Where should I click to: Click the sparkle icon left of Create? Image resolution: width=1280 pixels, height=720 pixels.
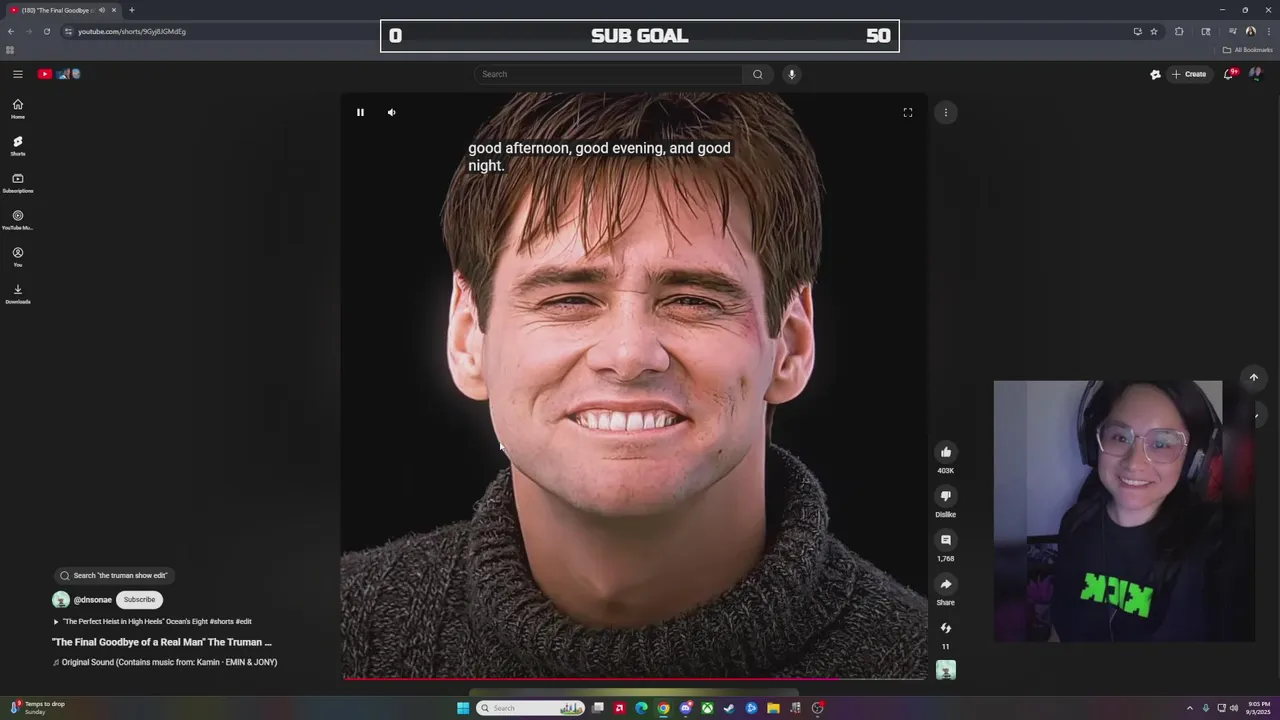coord(1155,74)
